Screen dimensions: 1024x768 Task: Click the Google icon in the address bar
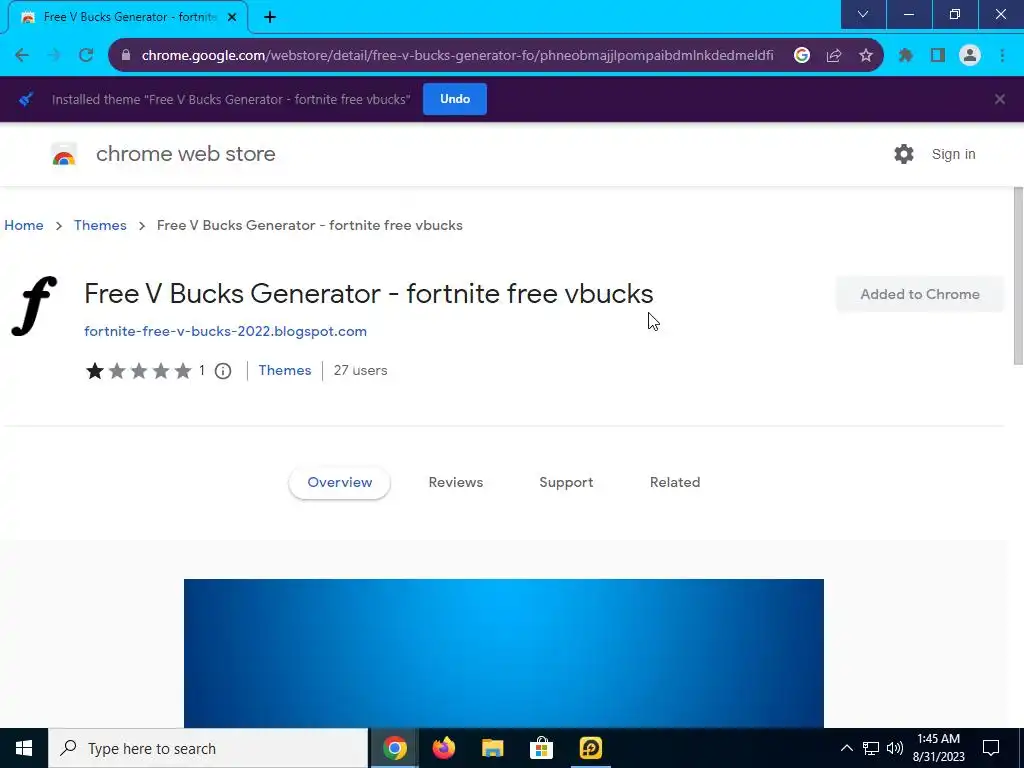pos(801,56)
